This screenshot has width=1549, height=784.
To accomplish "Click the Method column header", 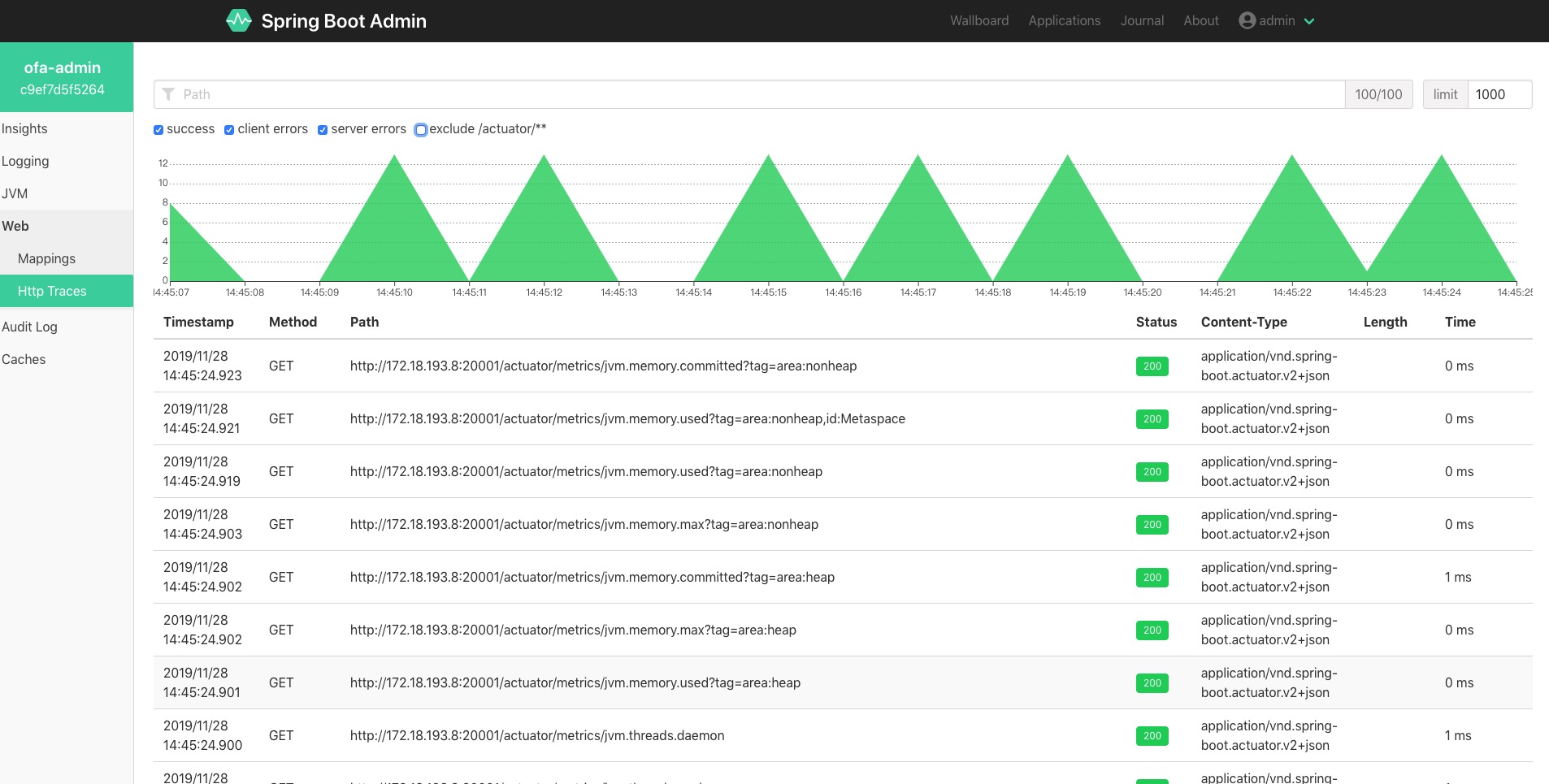I will (x=293, y=322).
